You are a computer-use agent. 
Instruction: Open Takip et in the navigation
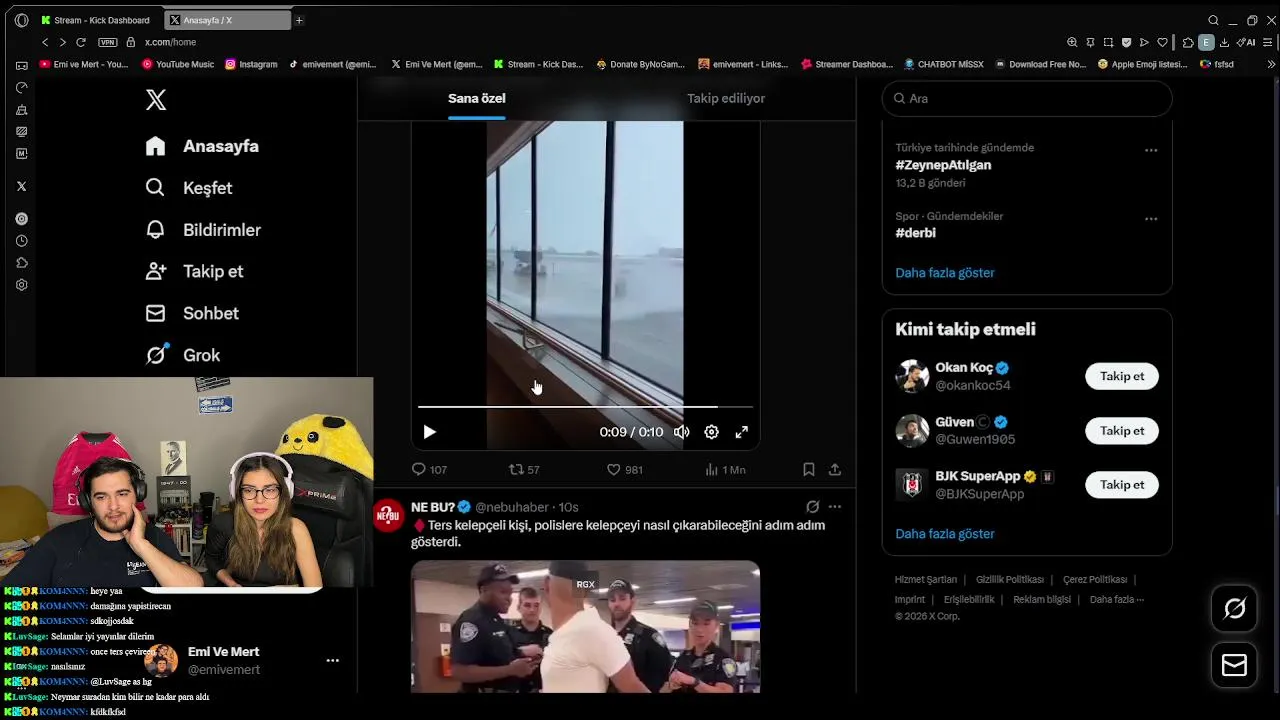tap(194, 271)
